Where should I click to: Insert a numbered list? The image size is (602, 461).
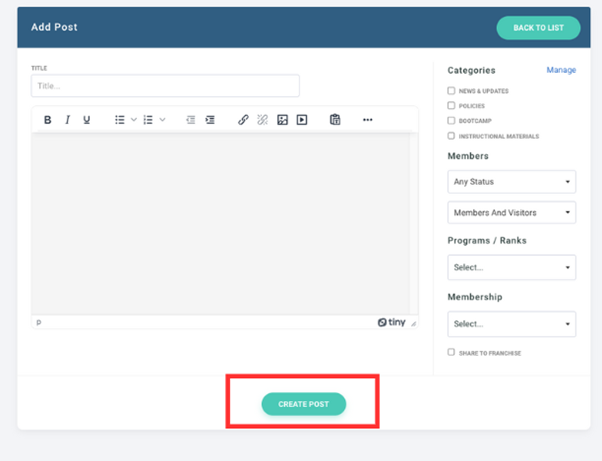pyautogui.click(x=148, y=120)
